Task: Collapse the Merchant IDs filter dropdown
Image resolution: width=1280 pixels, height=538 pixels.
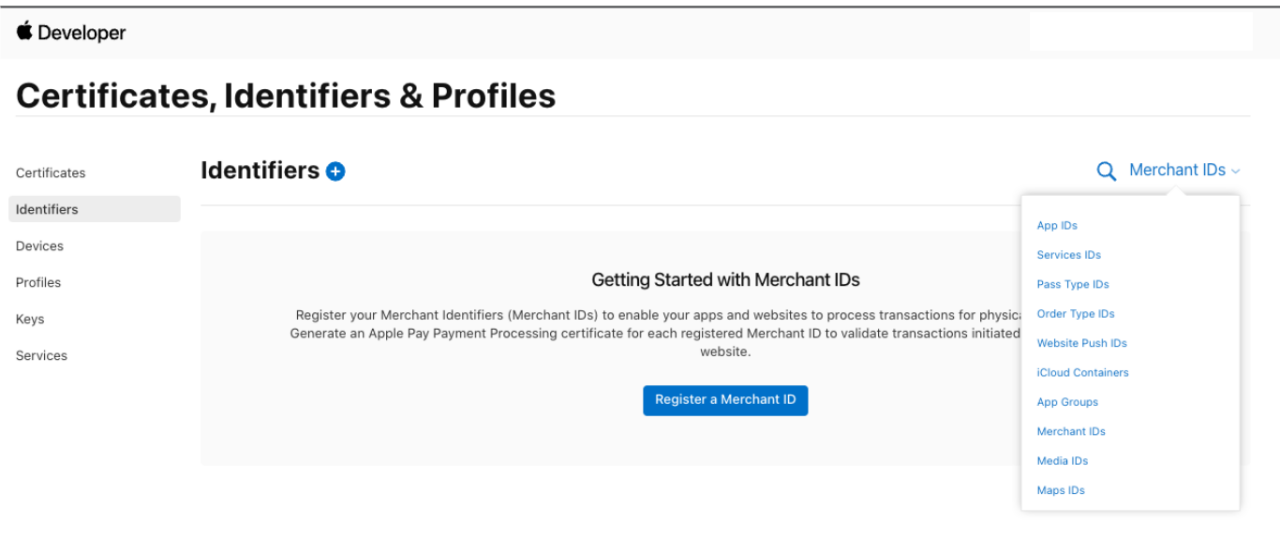Action: (x=1184, y=170)
